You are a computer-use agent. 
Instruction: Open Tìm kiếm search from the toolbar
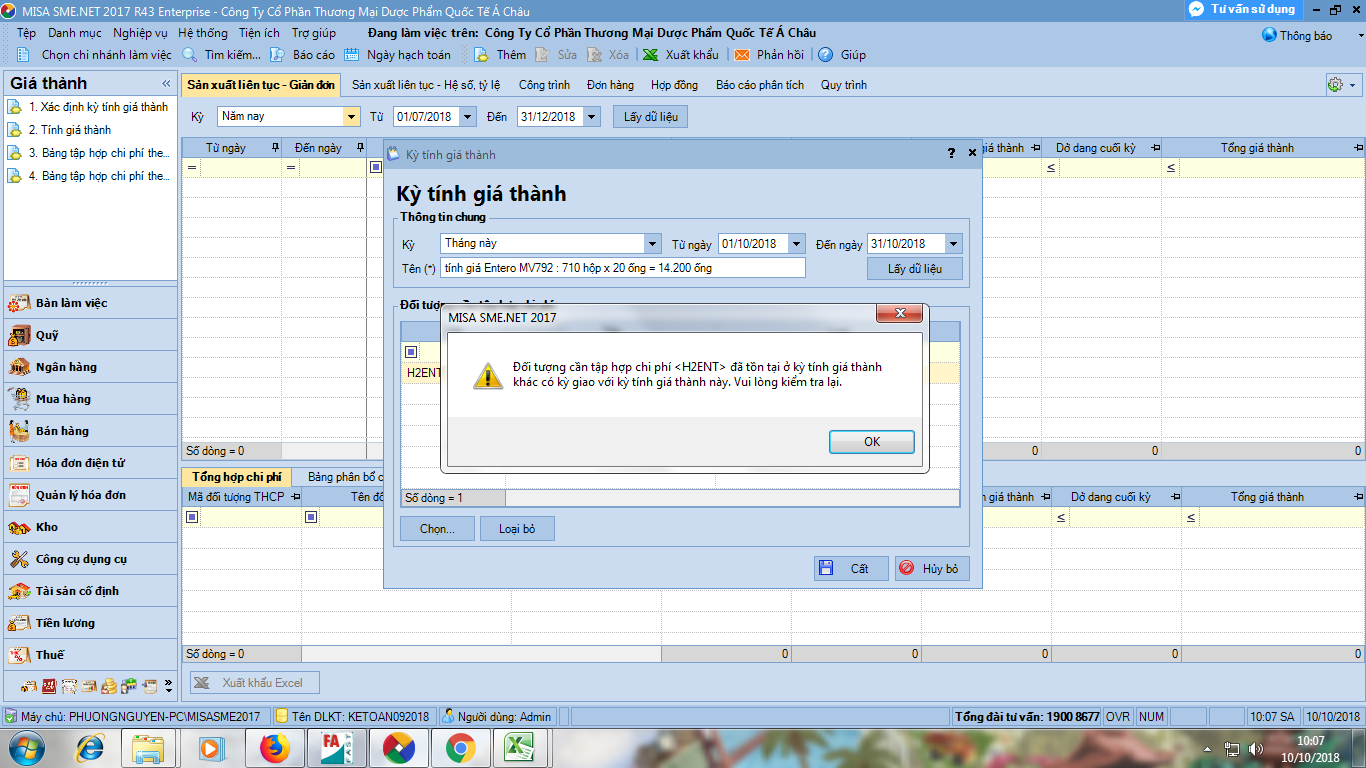223,55
